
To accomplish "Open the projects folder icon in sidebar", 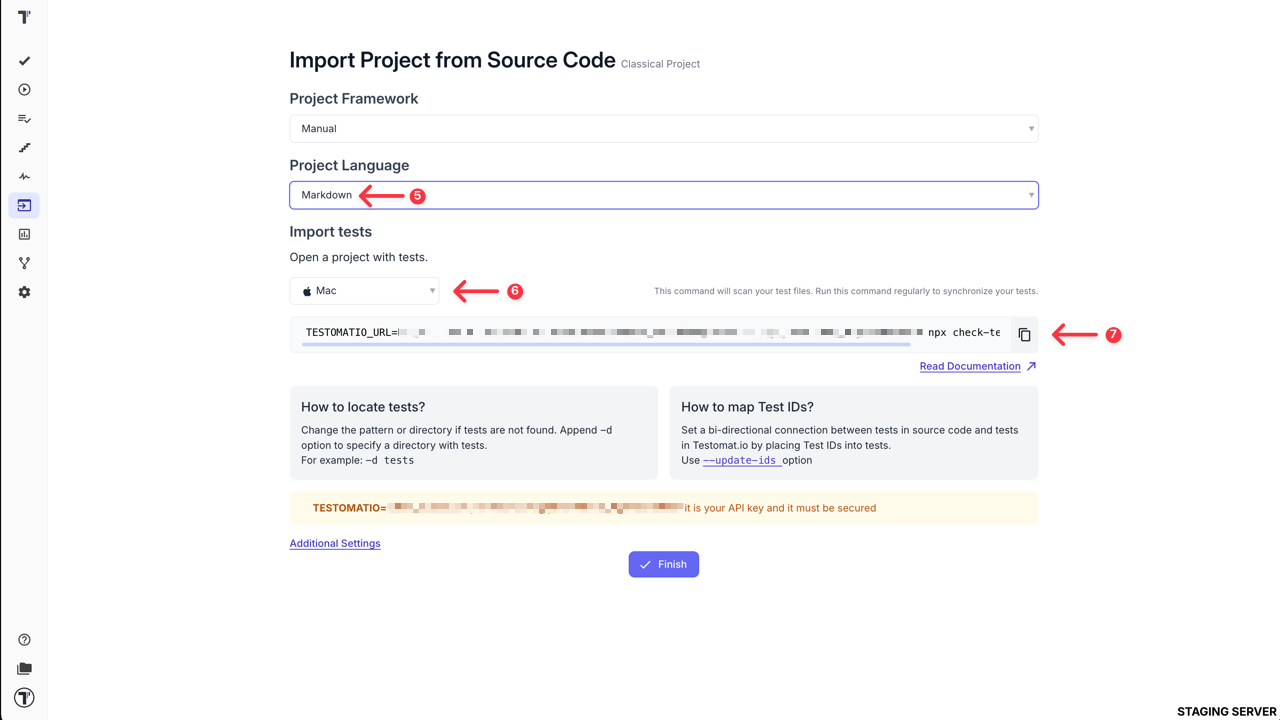I will click(x=24, y=668).
